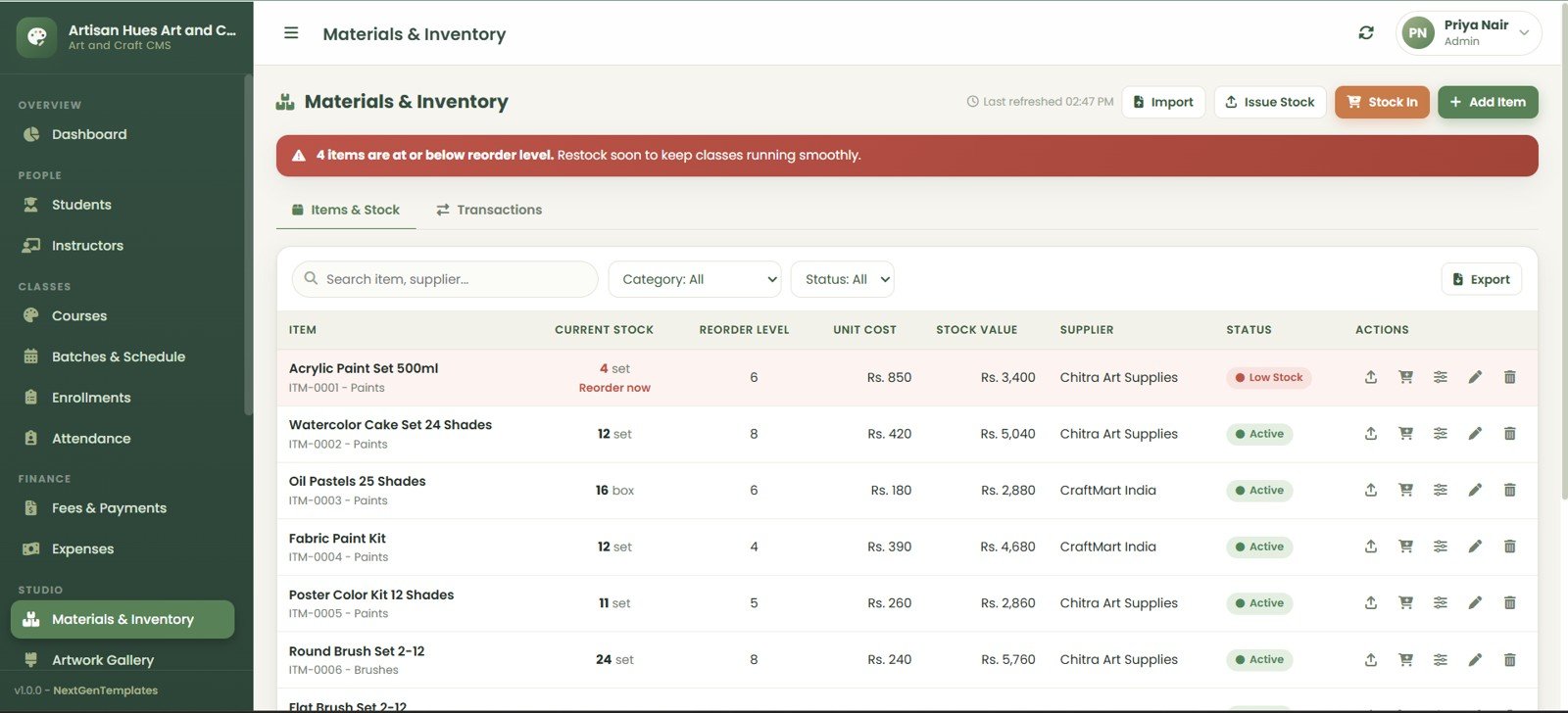Select Materials & Inventory in sidebar

coord(122,619)
